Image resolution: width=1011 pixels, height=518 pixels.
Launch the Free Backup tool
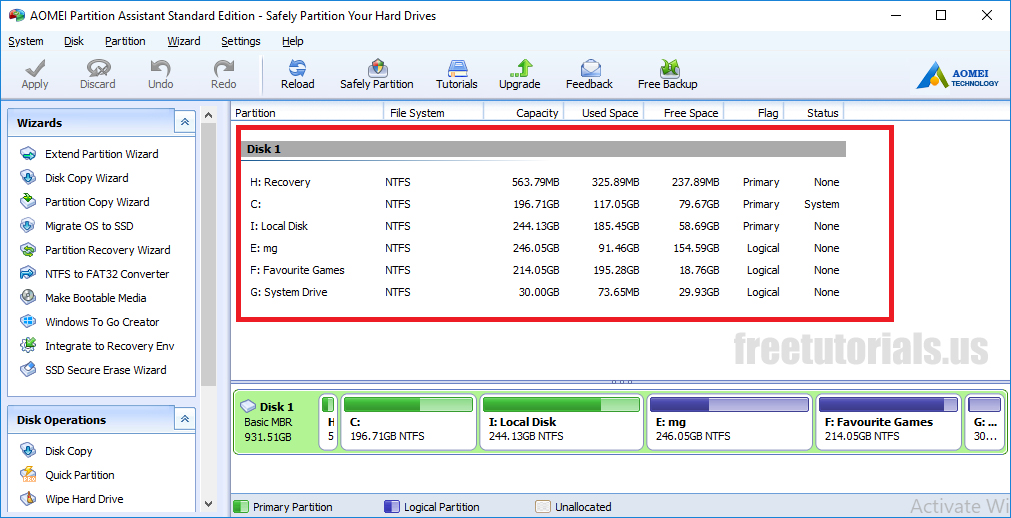pos(667,69)
